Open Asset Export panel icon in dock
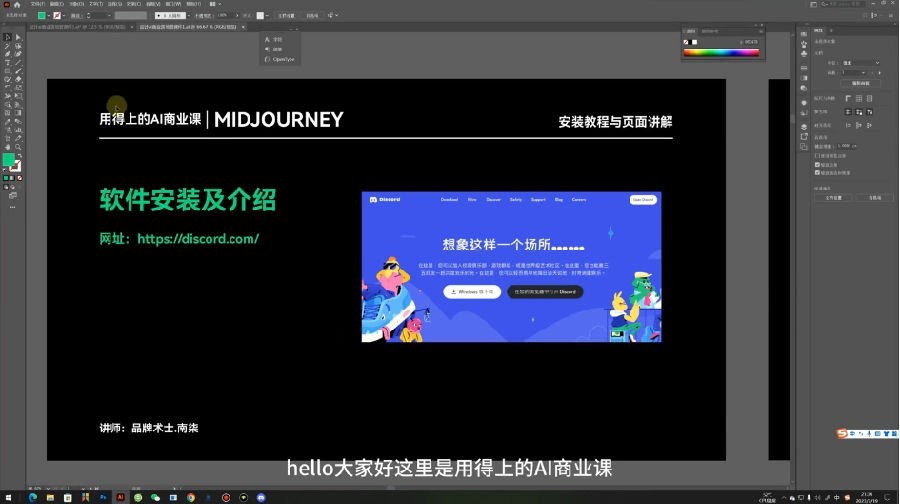Screen dimensions: 900x504 [x=804, y=137]
